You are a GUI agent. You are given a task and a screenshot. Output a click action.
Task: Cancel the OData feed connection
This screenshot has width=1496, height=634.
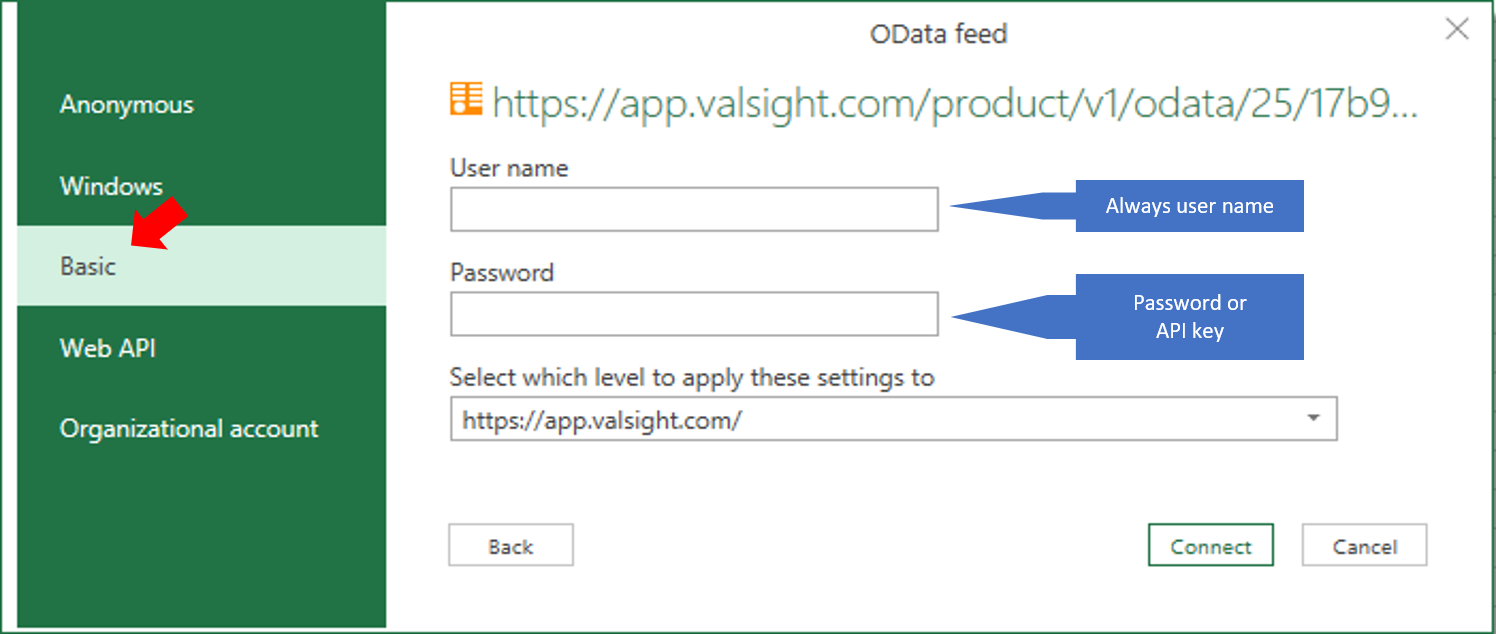point(1364,546)
